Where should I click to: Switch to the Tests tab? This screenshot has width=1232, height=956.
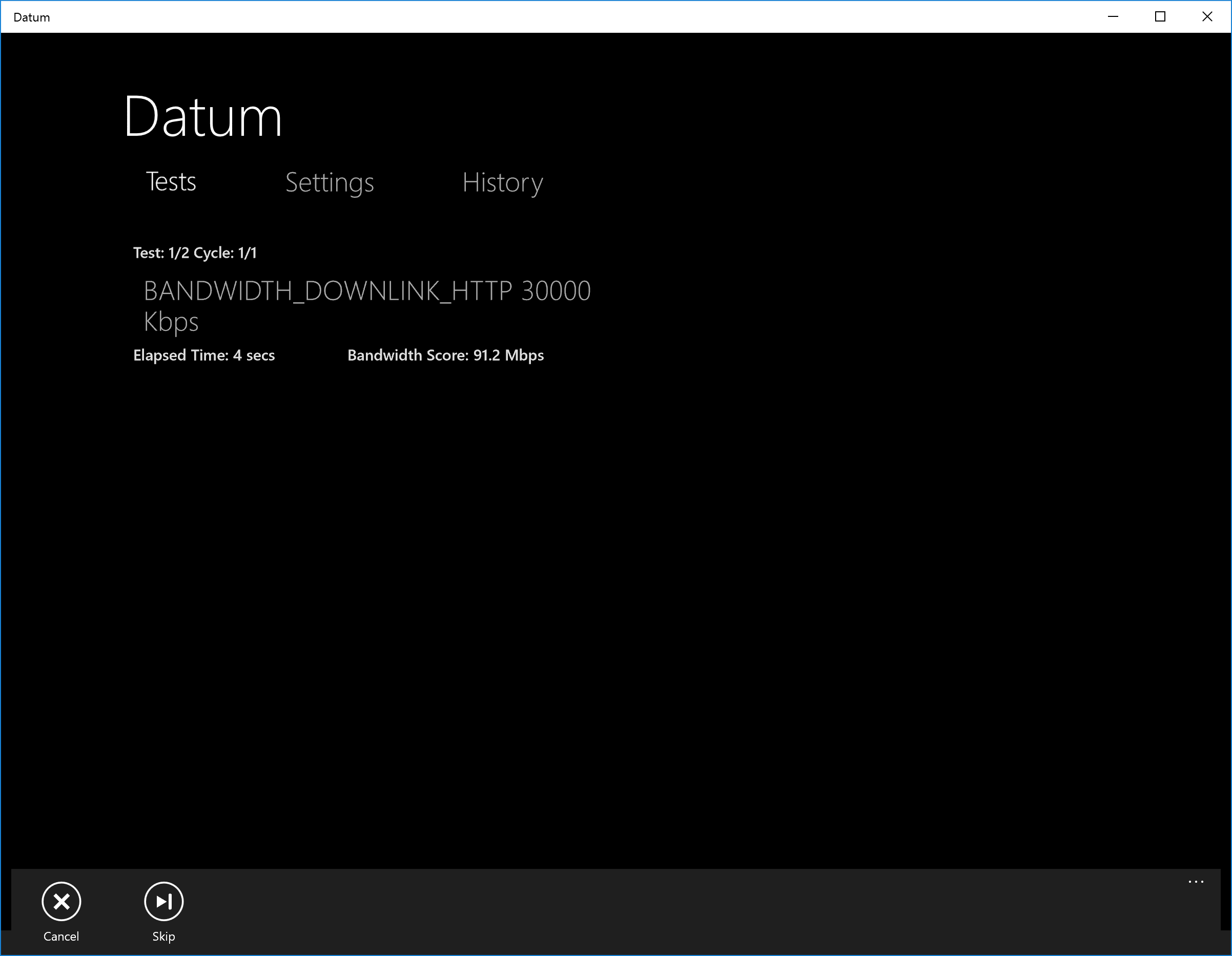(171, 182)
